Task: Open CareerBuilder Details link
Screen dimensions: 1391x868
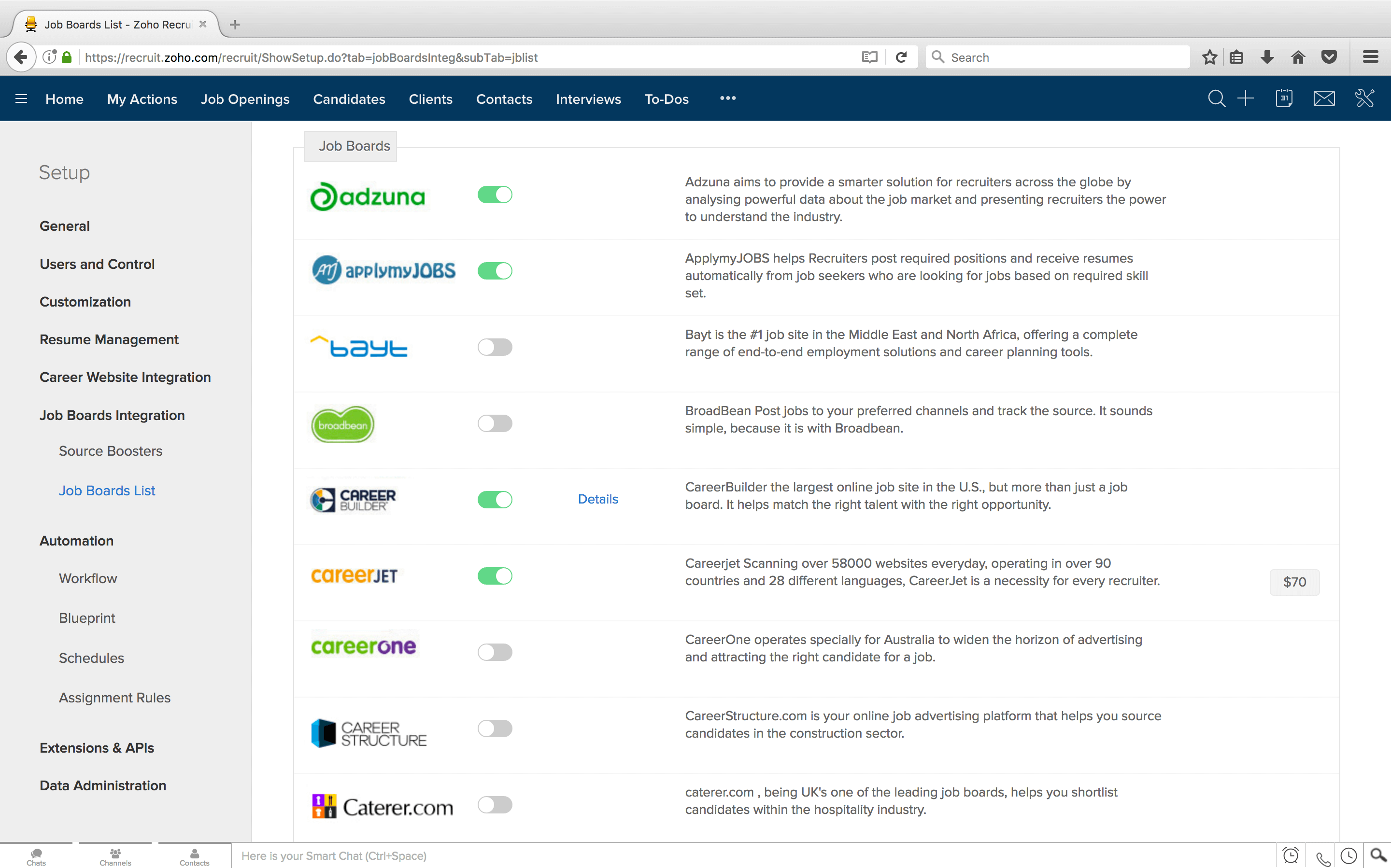Action: click(597, 499)
